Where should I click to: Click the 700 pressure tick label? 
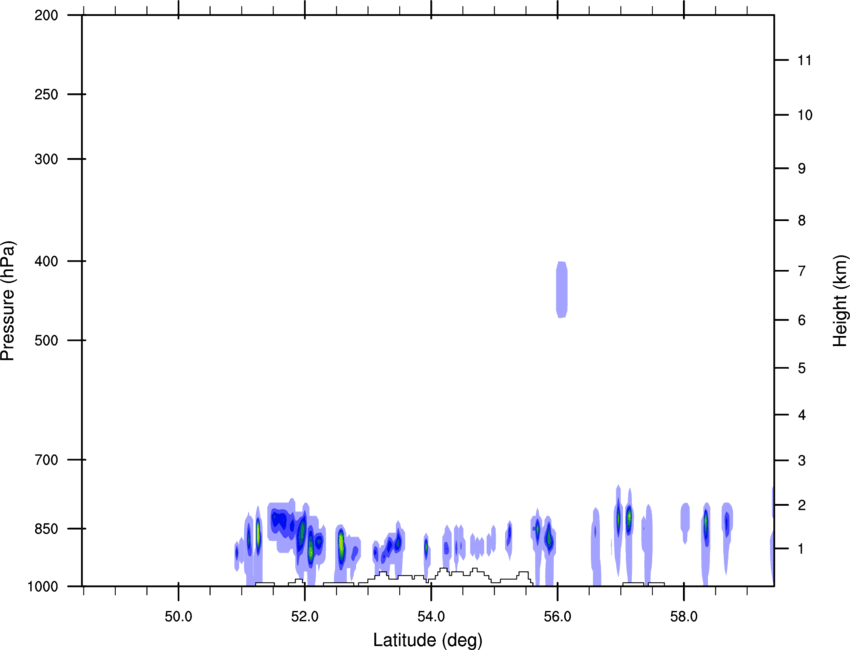(46, 460)
